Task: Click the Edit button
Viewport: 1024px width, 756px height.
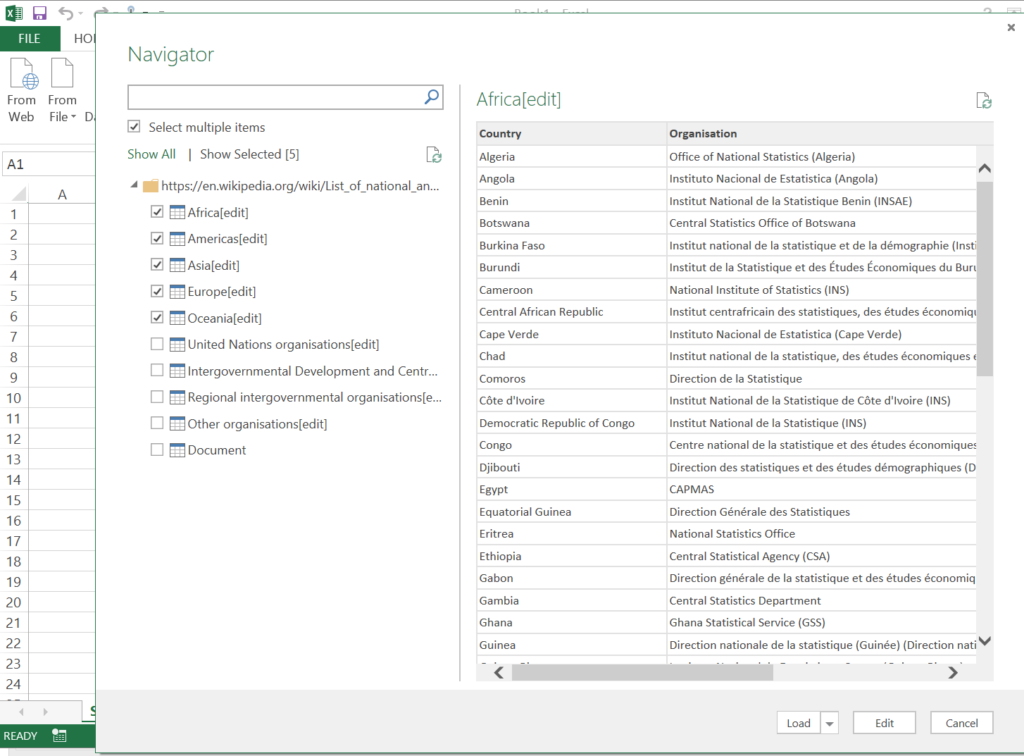Action: (x=884, y=723)
